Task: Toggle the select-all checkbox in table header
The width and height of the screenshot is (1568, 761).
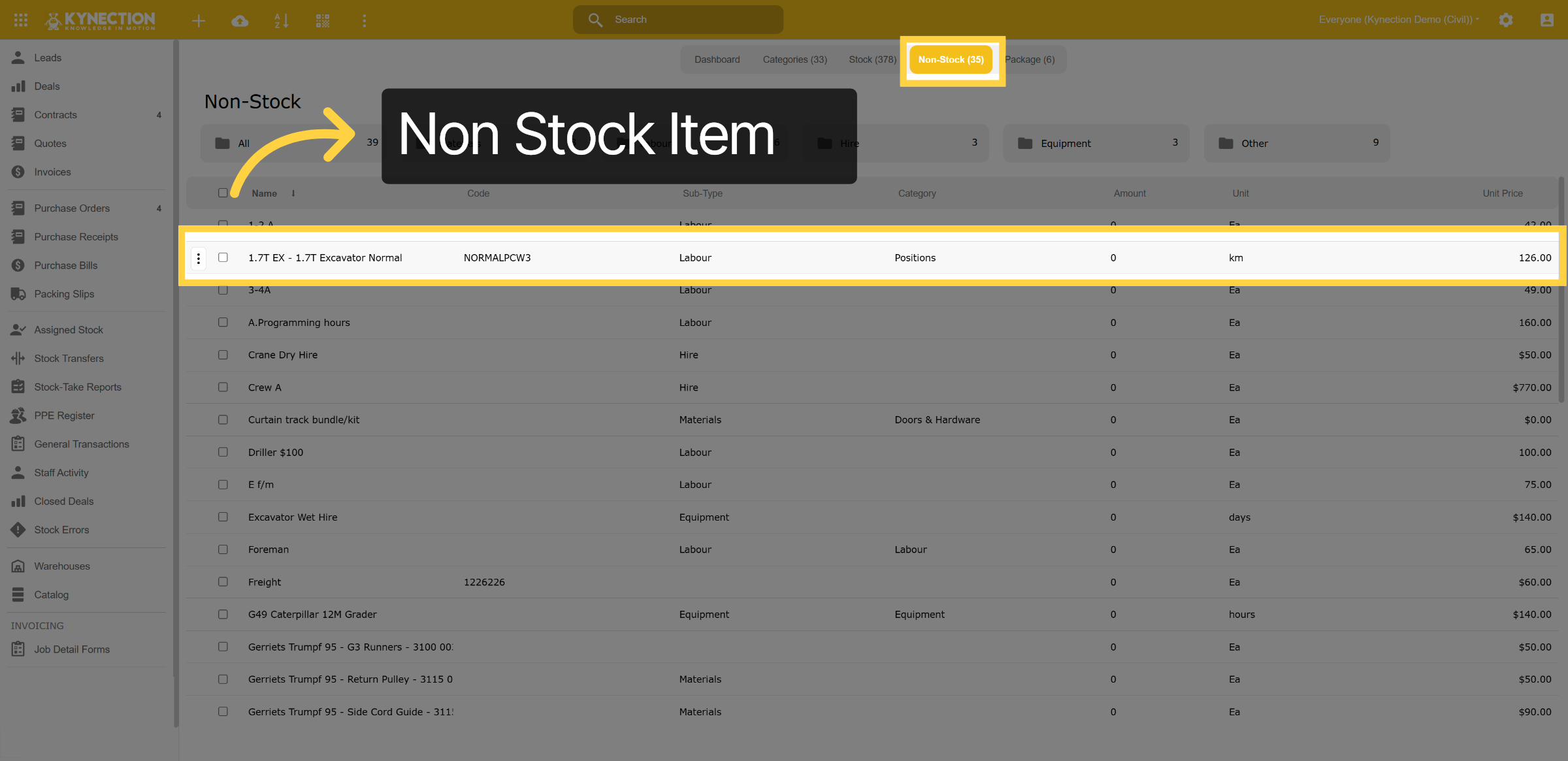Action: [x=223, y=193]
